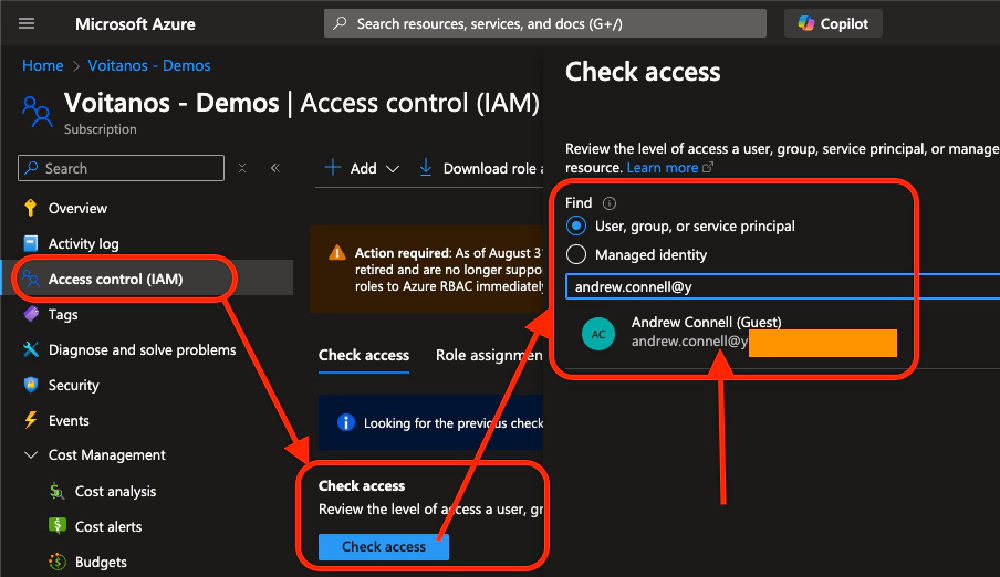This screenshot has width=1000, height=577.
Task: Click the Diagnose and solve problems wrench icon
Action: 30,350
